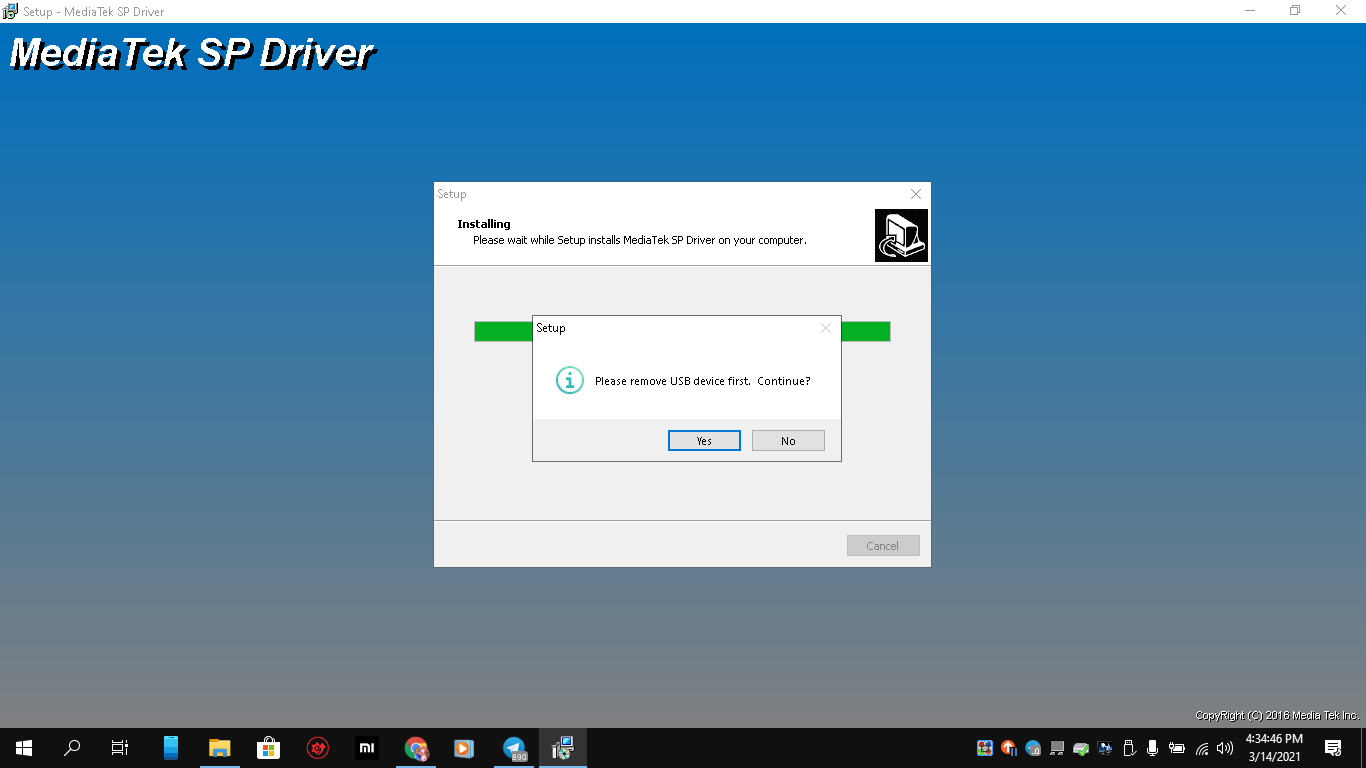Open the Mi app on the taskbar
Viewport: 1366px width, 768px height.
click(367, 748)
